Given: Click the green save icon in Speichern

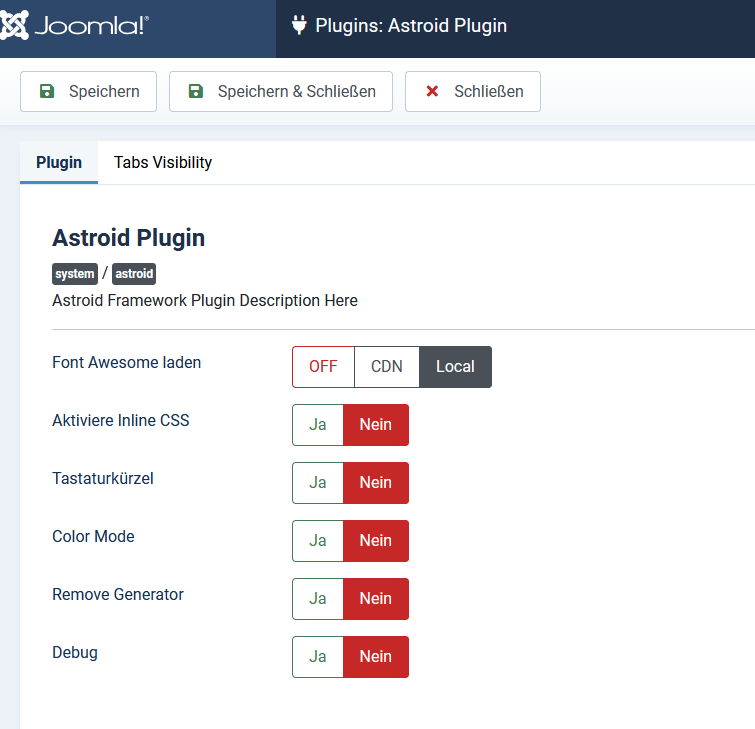Looking at the screenshot, I should tap(47, 91).
